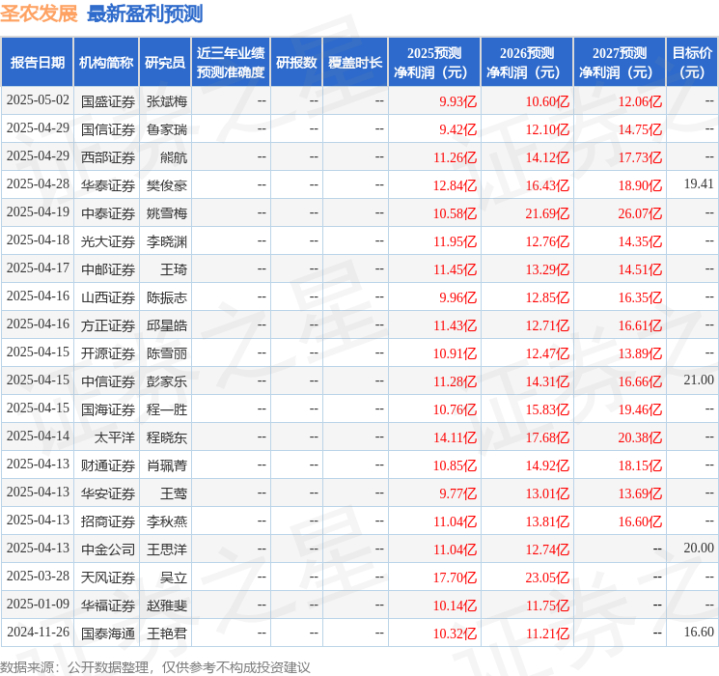719x676 pixels.
Task: Click the 覆盖时长 column header
Action: (x=355, y=62)
